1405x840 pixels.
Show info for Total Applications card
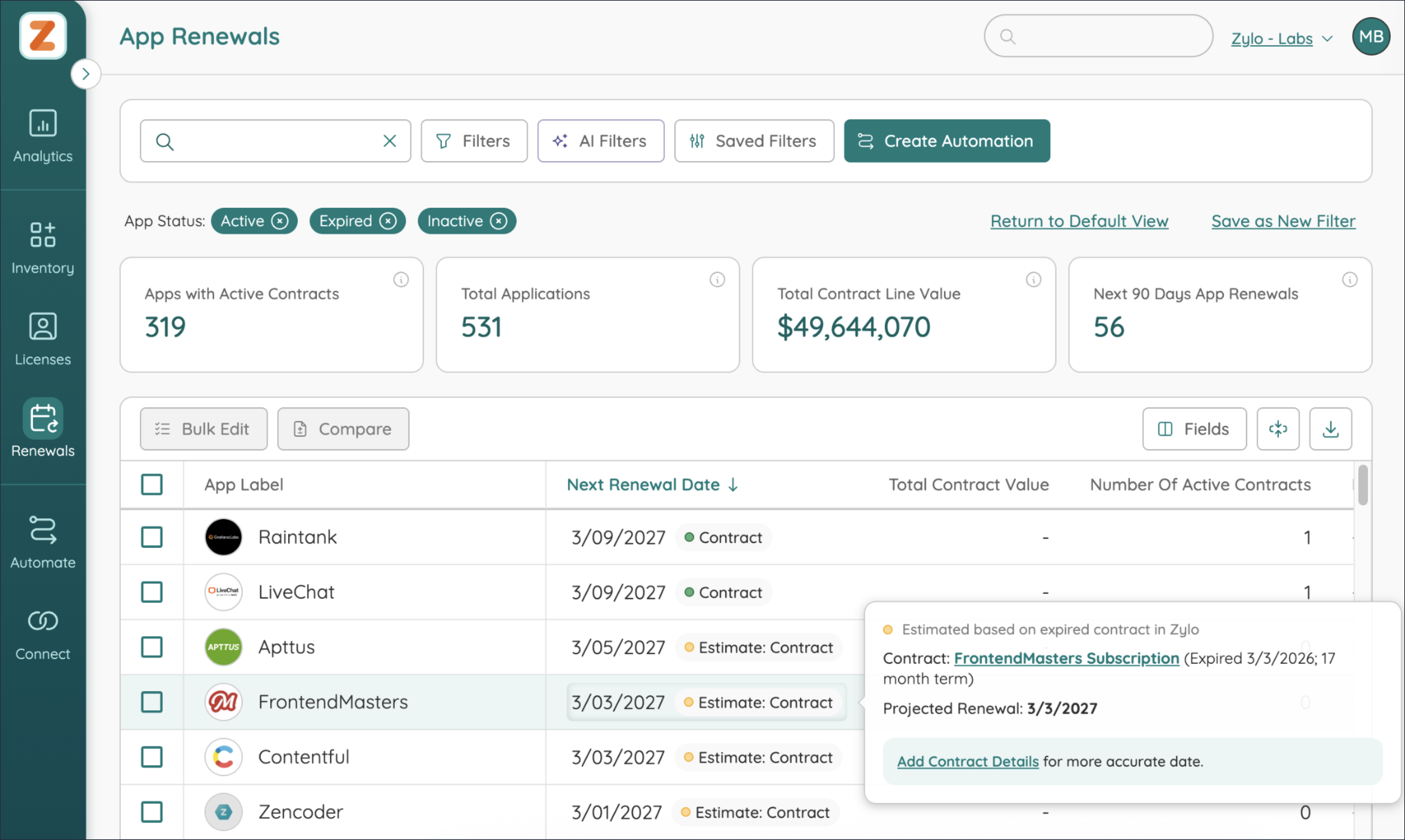718,280
